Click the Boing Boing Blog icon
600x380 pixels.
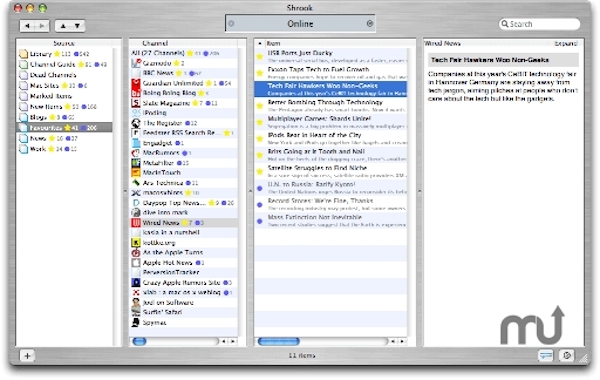(136, 93)
